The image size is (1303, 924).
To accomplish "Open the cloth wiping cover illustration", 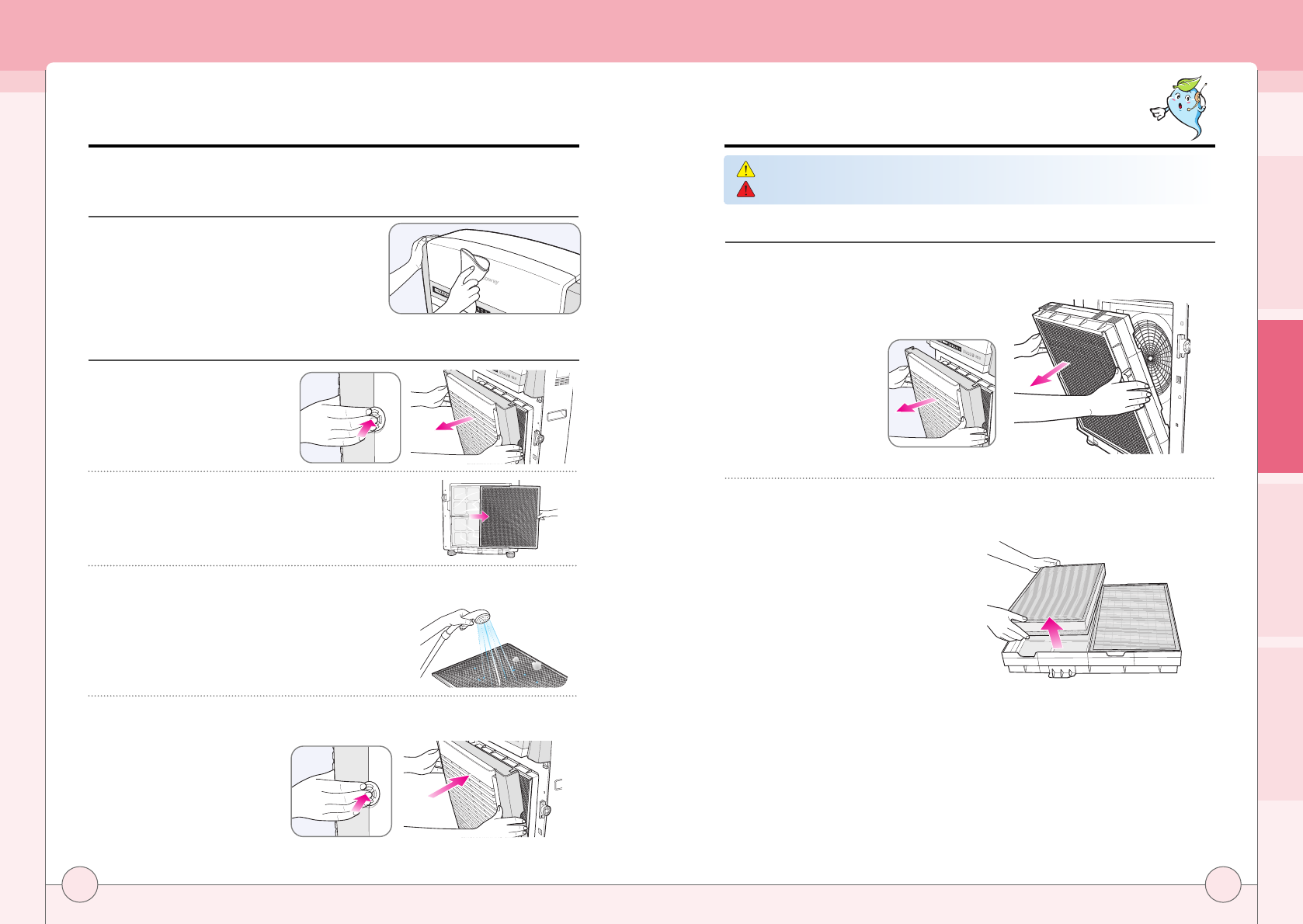I will (x=485, y=269).
